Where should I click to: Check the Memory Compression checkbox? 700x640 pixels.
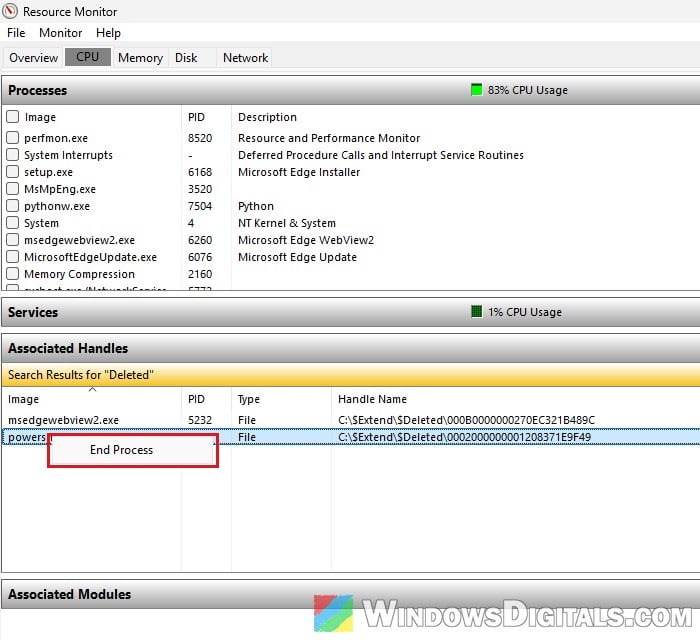(x=12, y=274)
